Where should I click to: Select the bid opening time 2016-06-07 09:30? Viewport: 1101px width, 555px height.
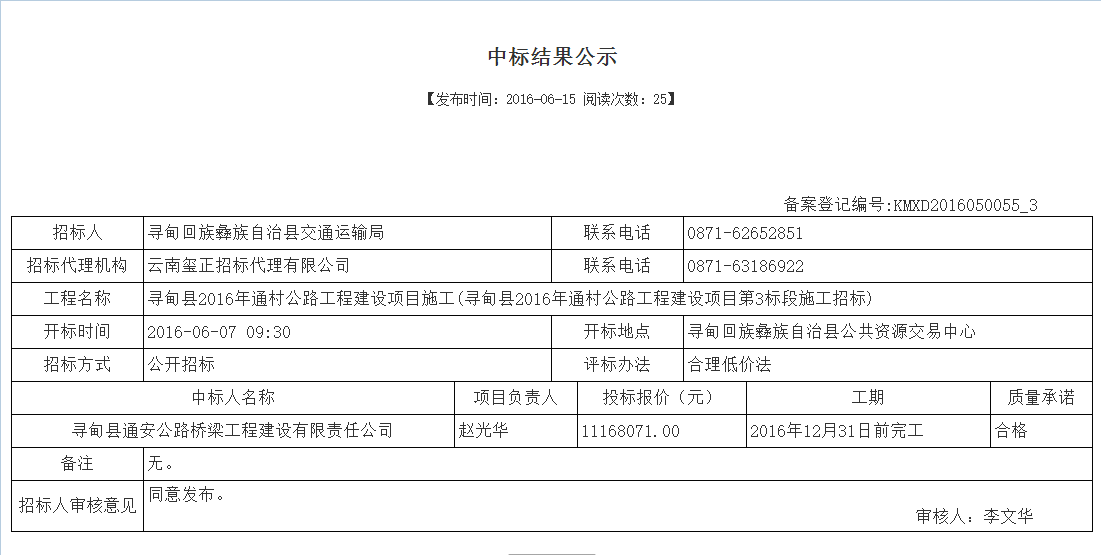coord(219,332)
